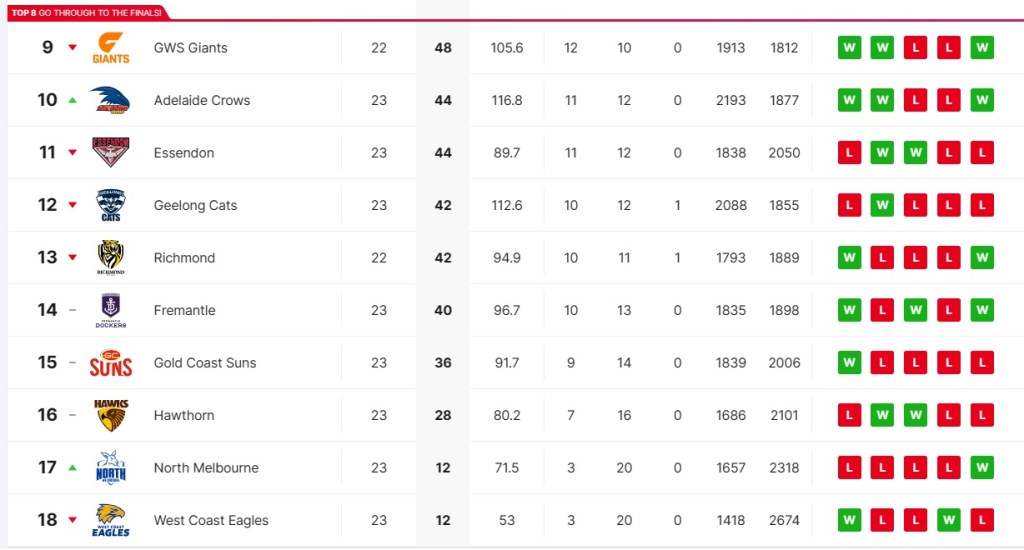The height and width of the screenshot is (550, 1024).
Task: Click the North Melbourne team name
Action: pyautogui.click(x=206, y=468)
